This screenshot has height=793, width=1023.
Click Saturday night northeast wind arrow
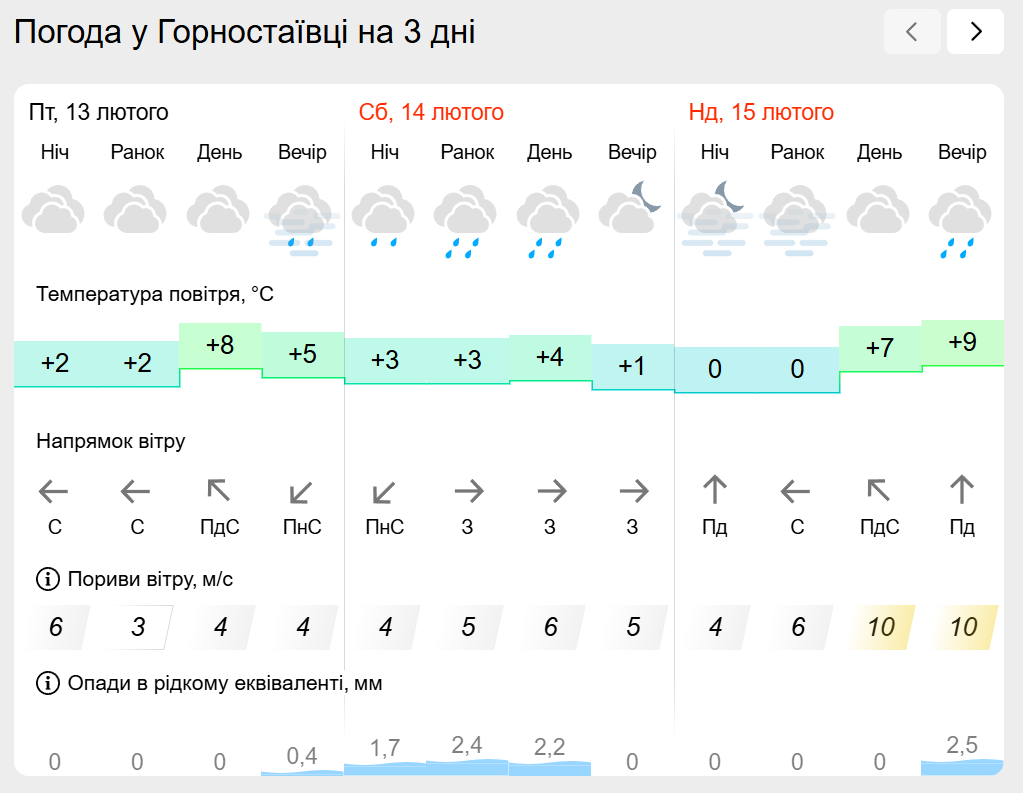click(x=384, y=492)
